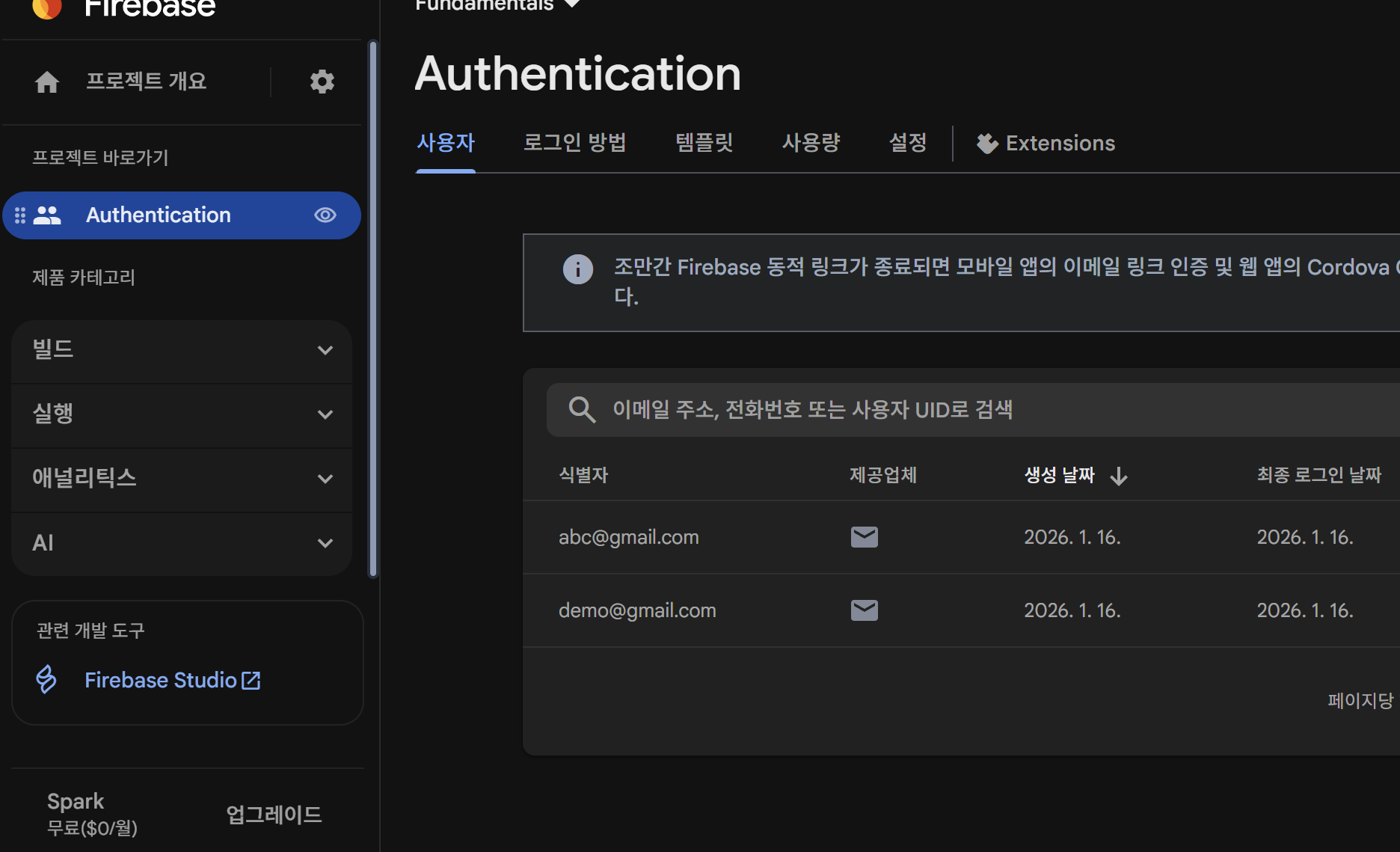The width and height of the screenshot is (1400, 852).
Task: Switch to the 사용자 tab
Action: [446, 143]
